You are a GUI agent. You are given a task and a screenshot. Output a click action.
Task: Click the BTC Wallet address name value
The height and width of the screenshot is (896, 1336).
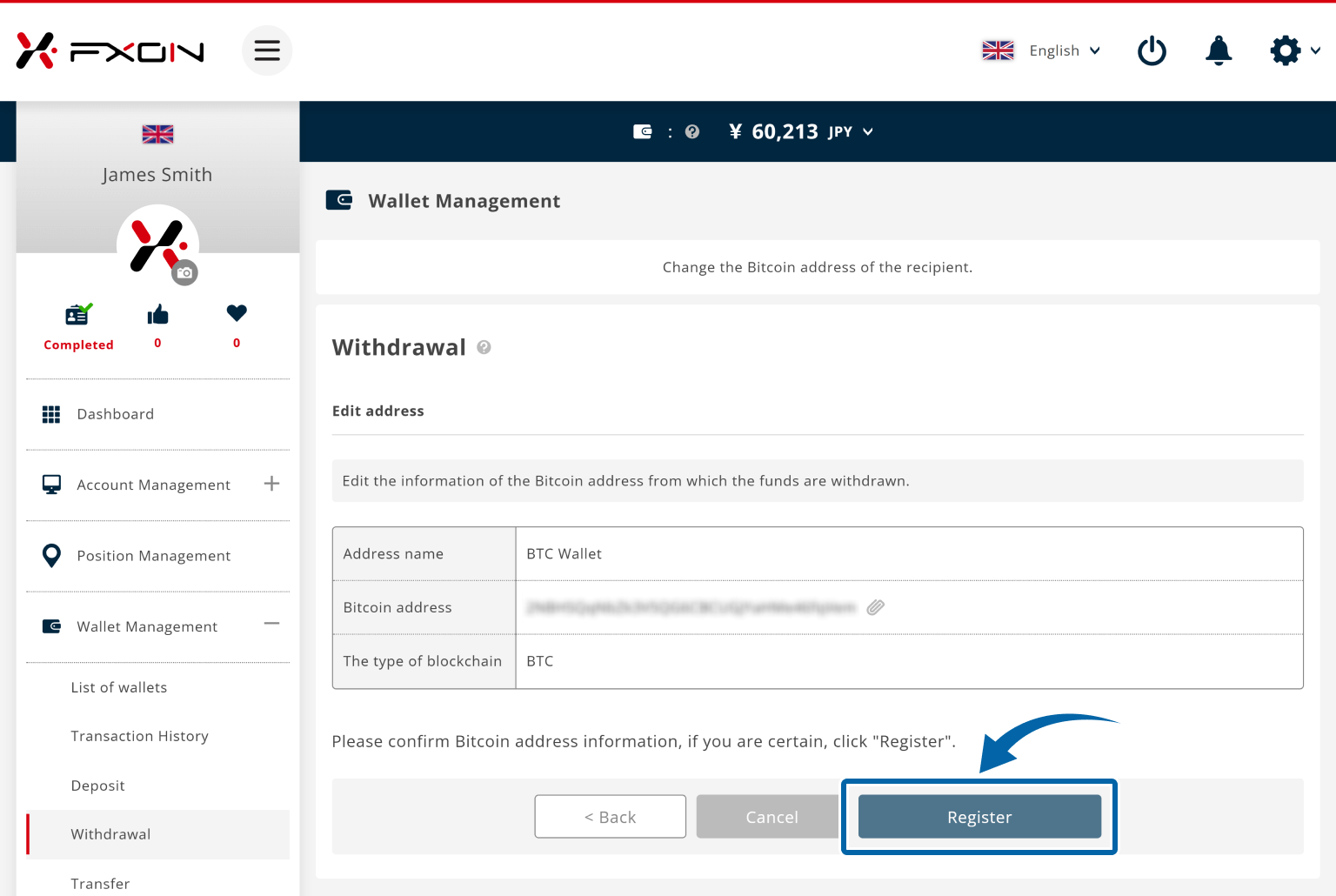[564, 553]
